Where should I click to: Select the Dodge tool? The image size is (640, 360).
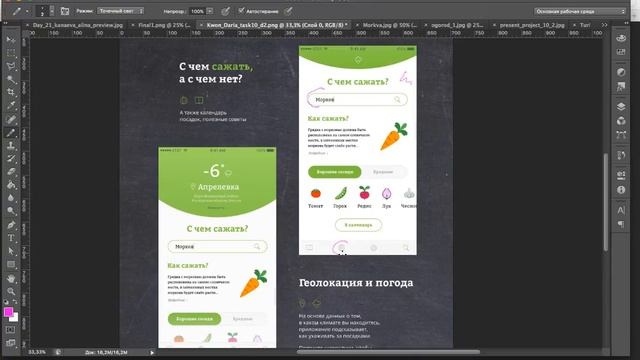coord(11,211)
